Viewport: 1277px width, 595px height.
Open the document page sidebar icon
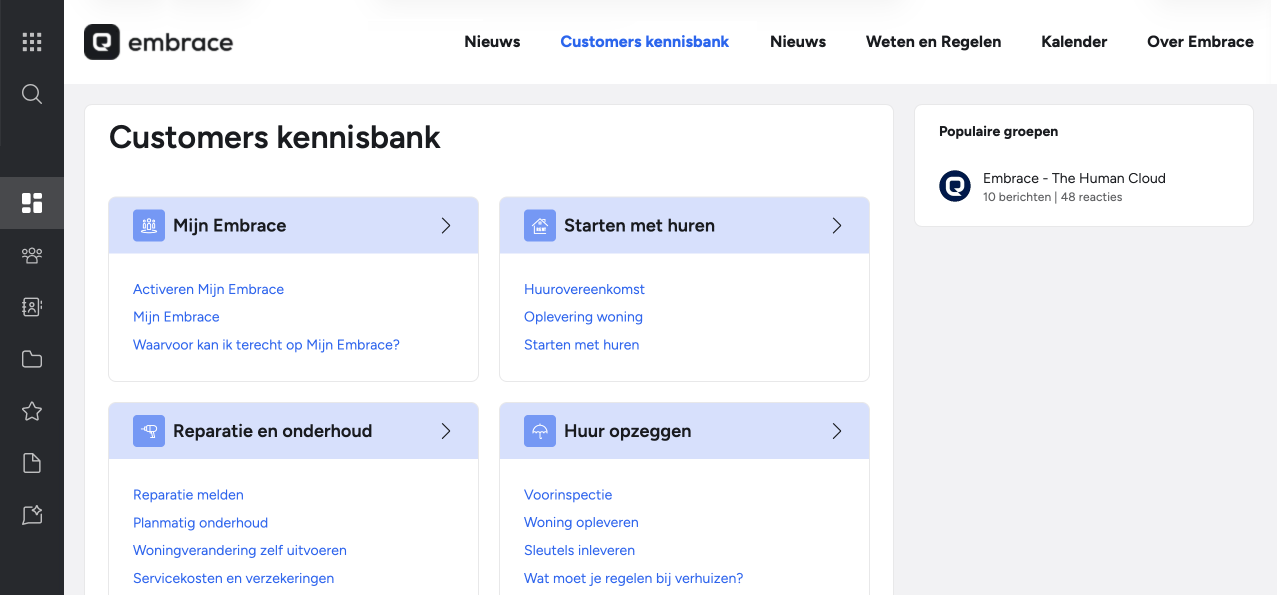tap(32, 463)
